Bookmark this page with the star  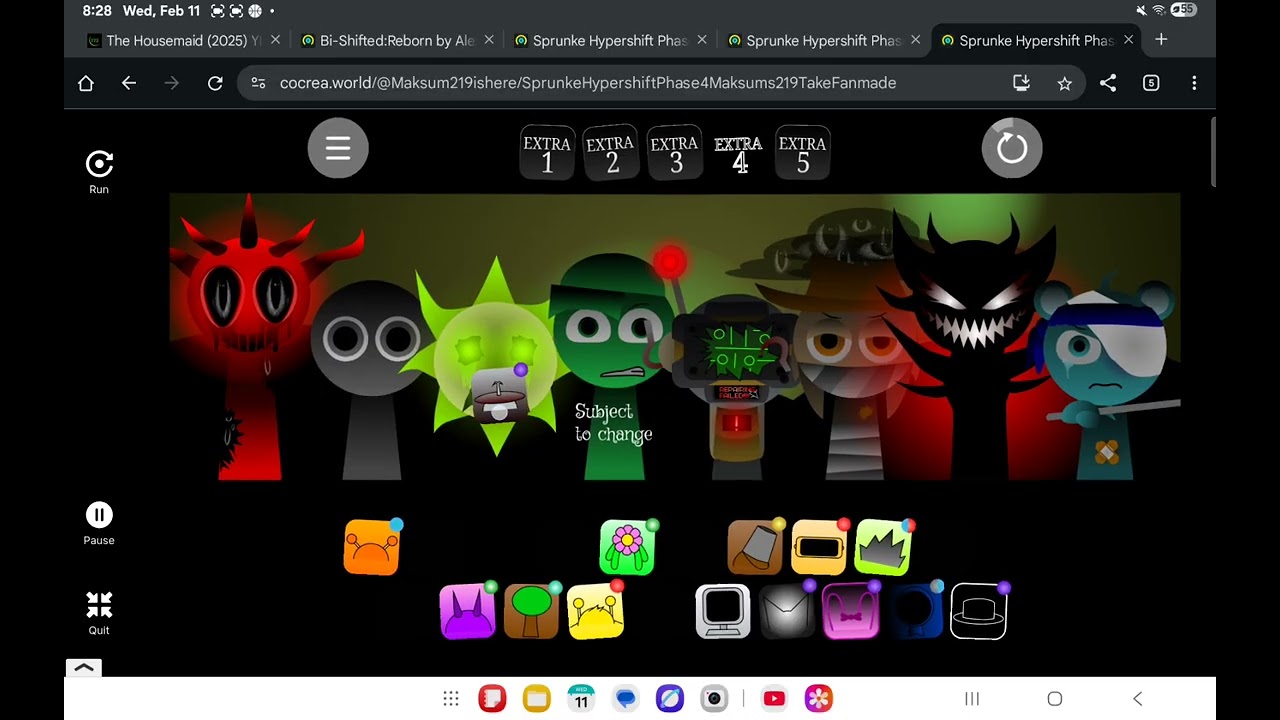tap(1064, 83)
